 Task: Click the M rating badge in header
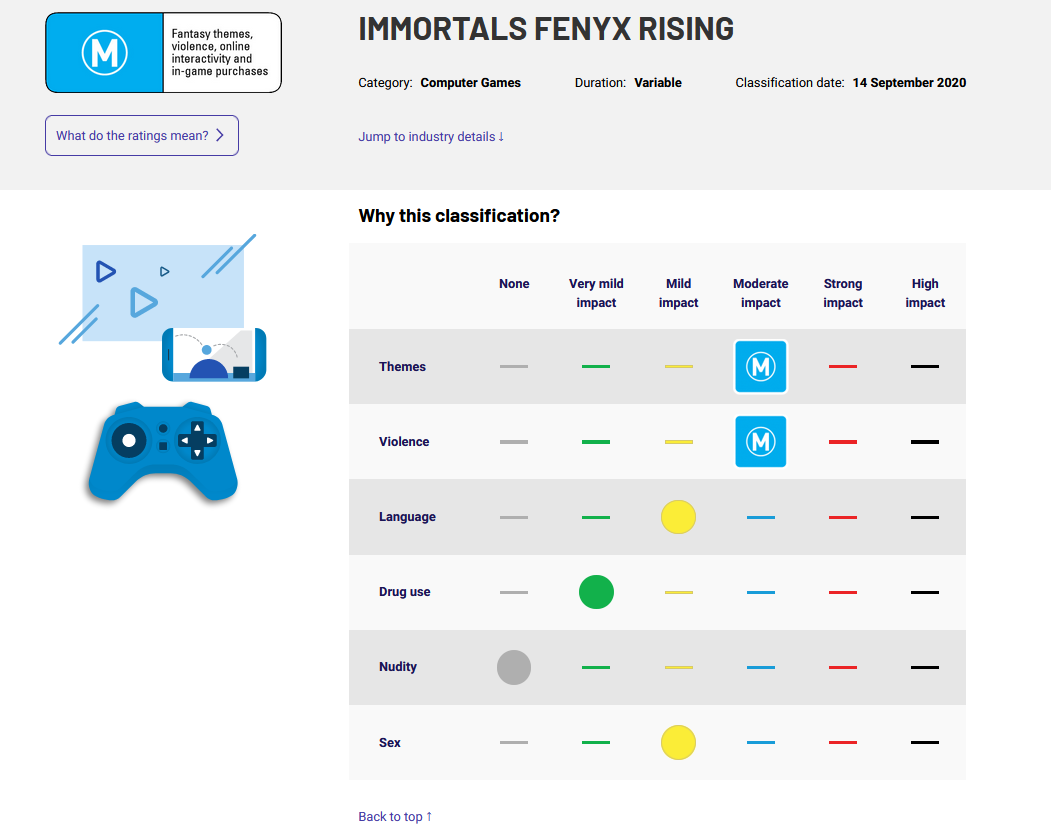(x=105, y=53)
